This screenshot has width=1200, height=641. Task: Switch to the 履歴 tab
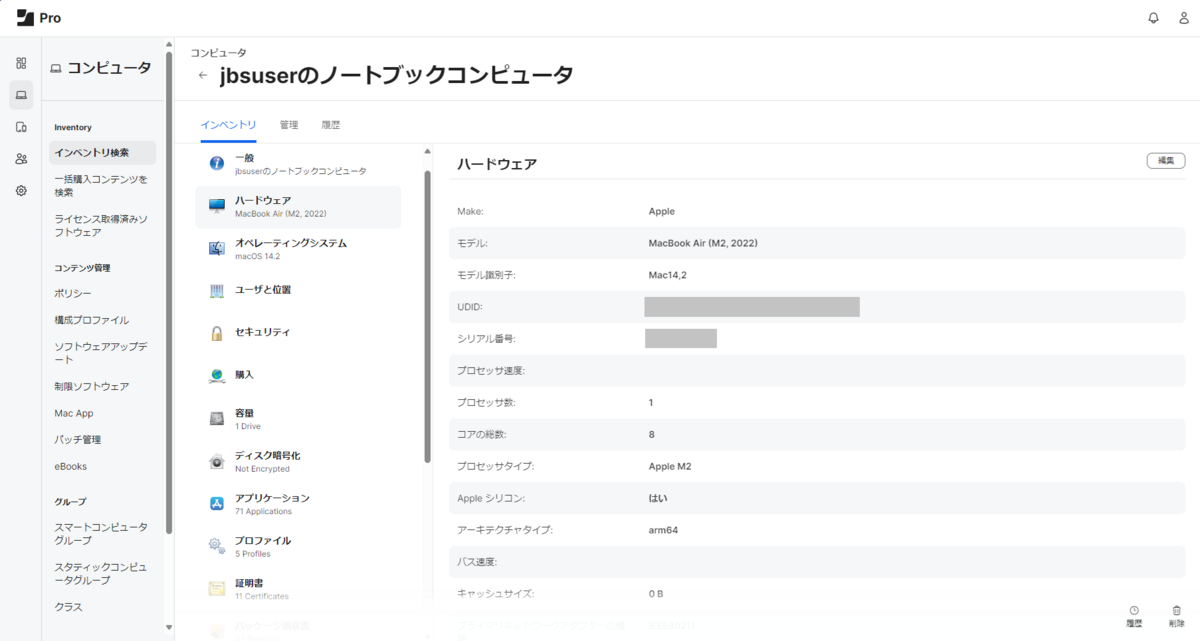pyautogui.click(x=331, y=125)
